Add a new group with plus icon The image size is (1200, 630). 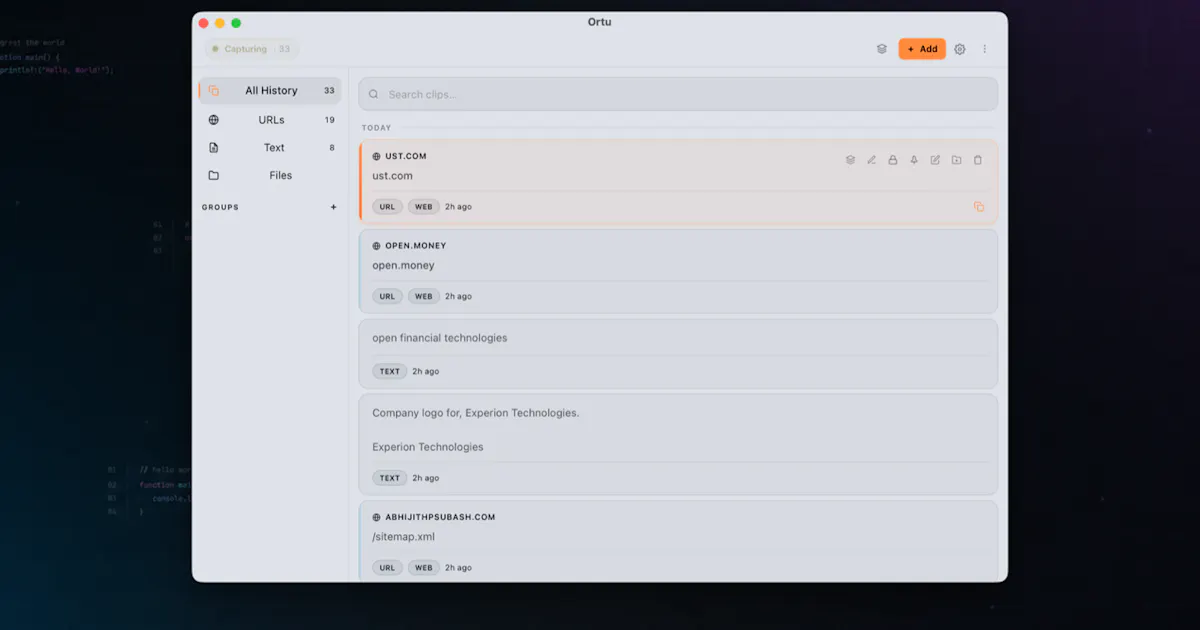pos(334,208)
